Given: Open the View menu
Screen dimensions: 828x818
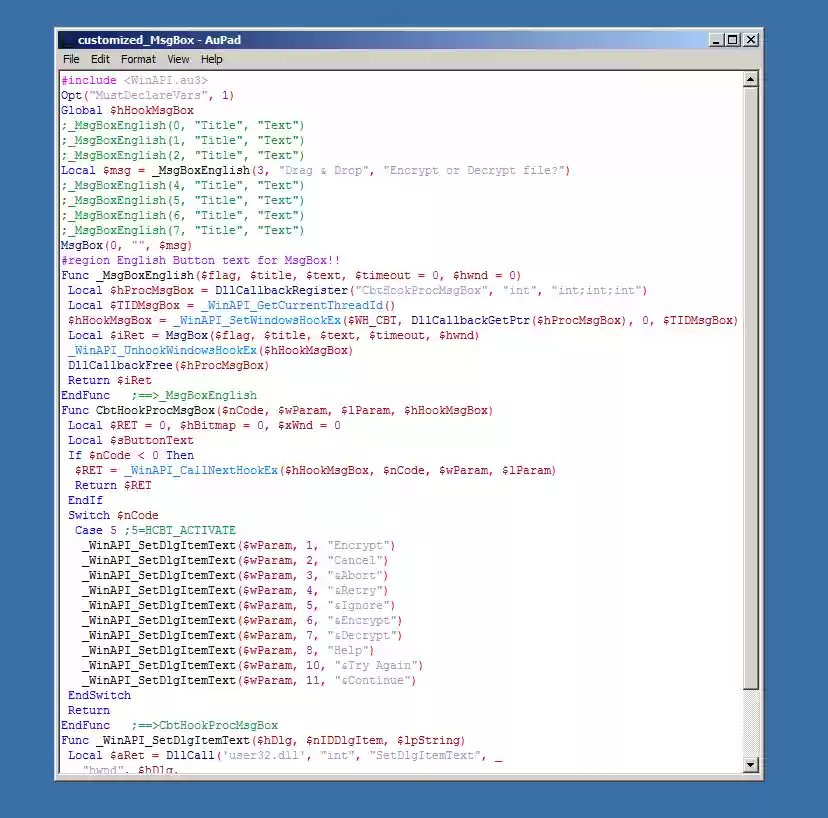Looking at the screenshot, I should (x=178, y=59).
